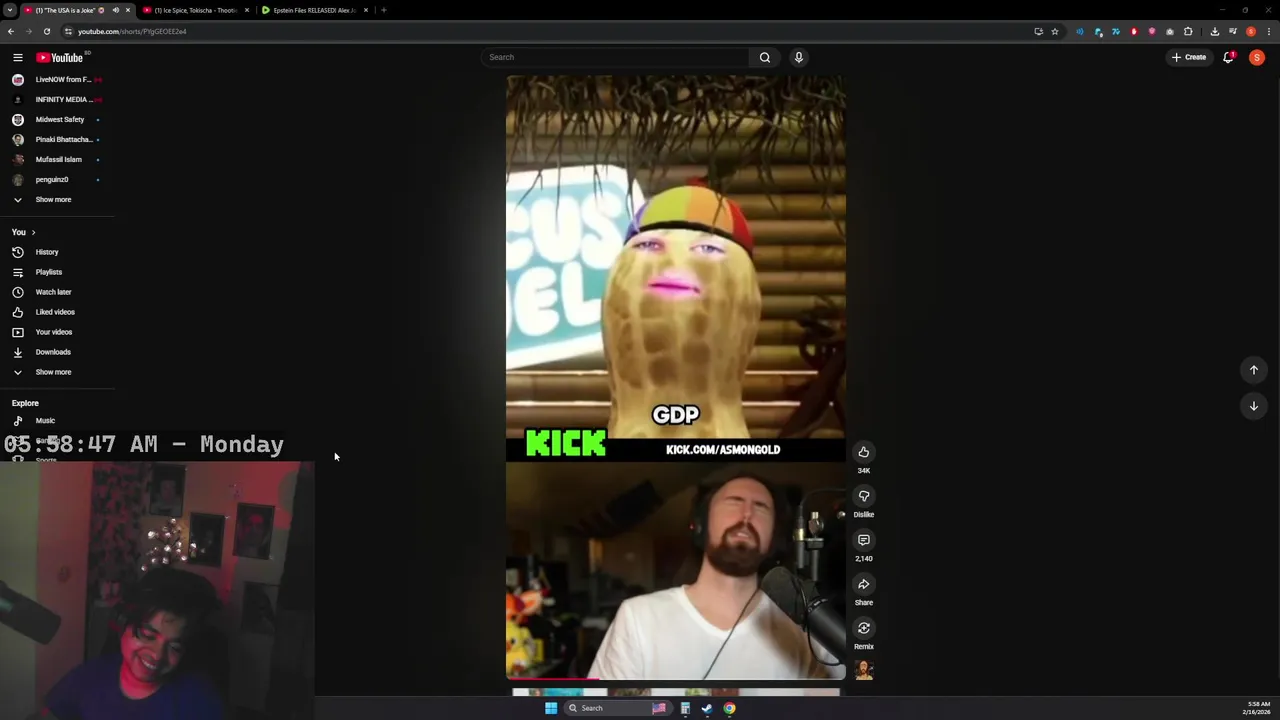Like this Short with the thumbs-up
Viewport: 1280px width, 720px height.
pyautogui.click(x=864, y=452)
